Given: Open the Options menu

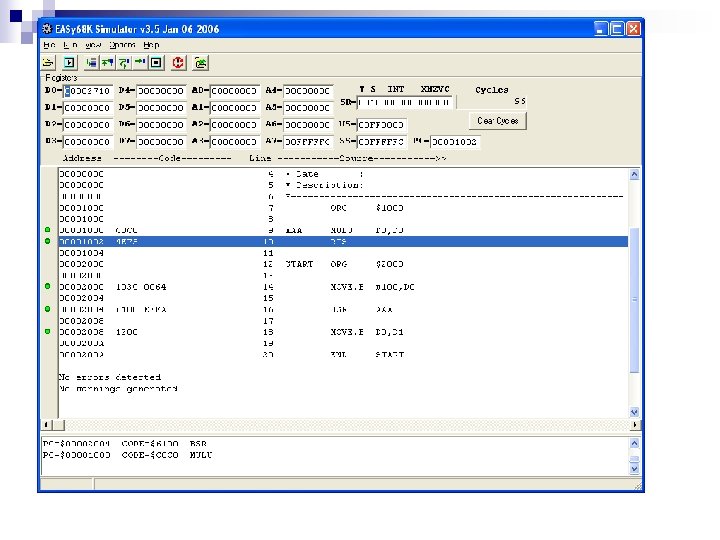Looking at the screenshot, I should [x=122, y=45].
